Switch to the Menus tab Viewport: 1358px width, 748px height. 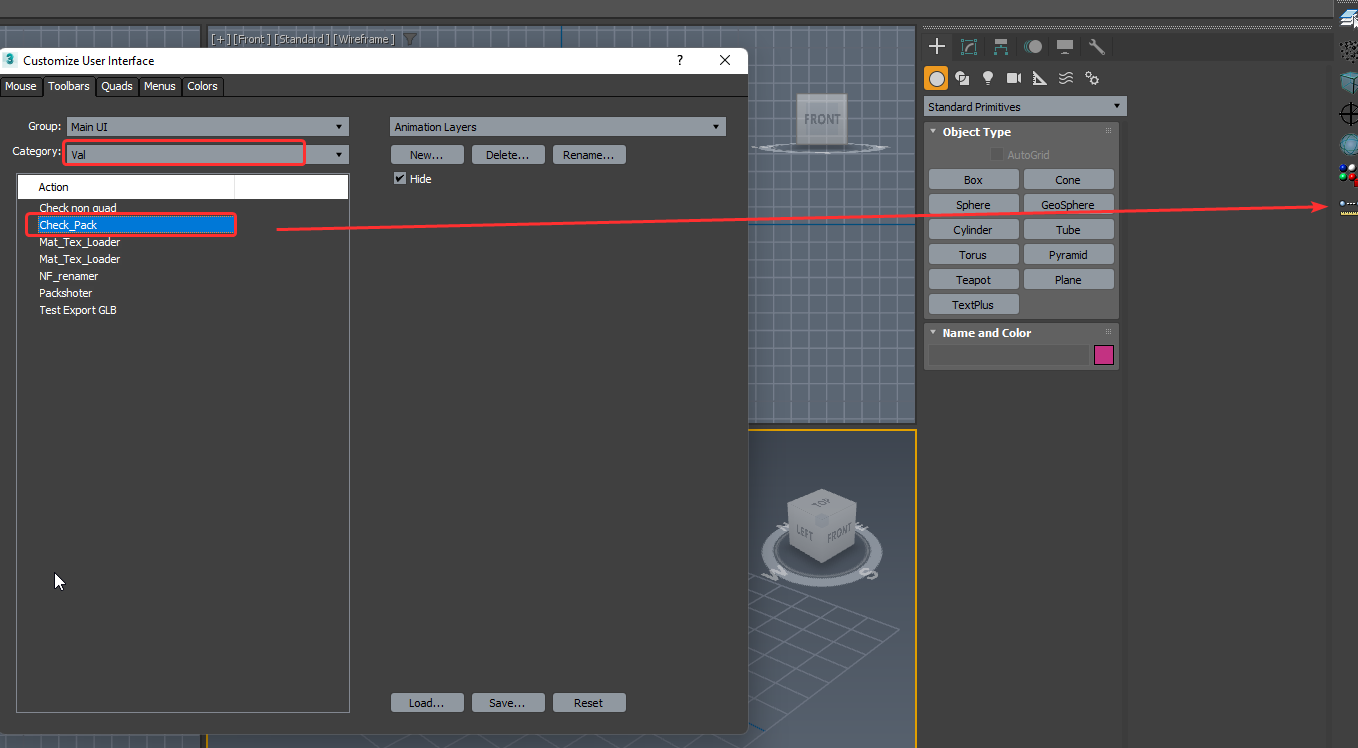coord(160,86)
